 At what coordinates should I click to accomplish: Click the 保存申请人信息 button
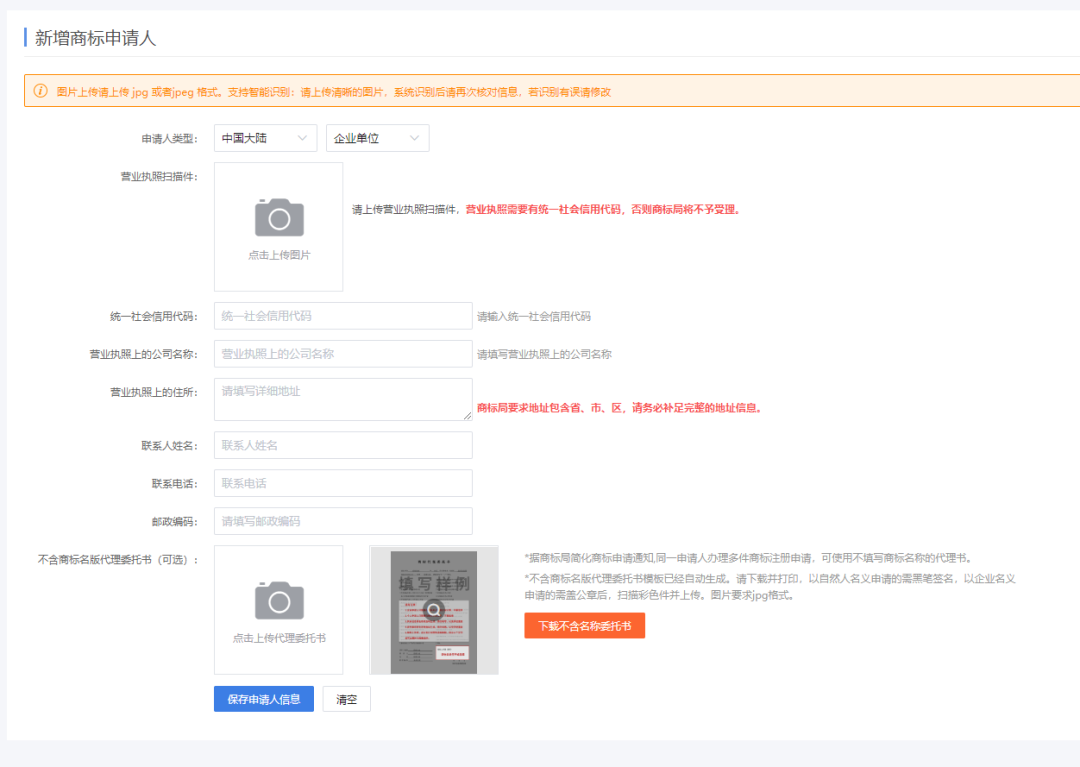point(264,699)
